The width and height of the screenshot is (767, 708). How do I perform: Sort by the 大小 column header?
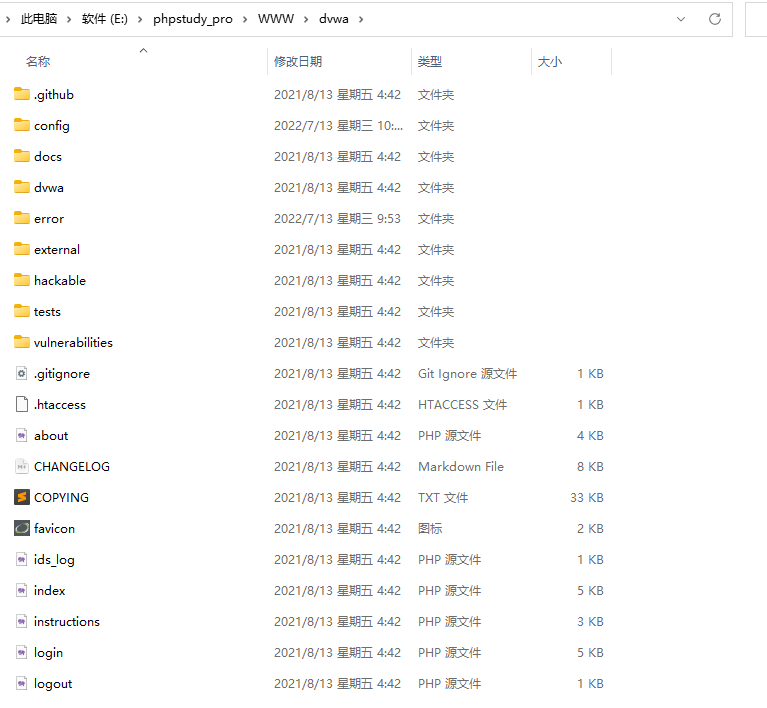click(550, 62)
